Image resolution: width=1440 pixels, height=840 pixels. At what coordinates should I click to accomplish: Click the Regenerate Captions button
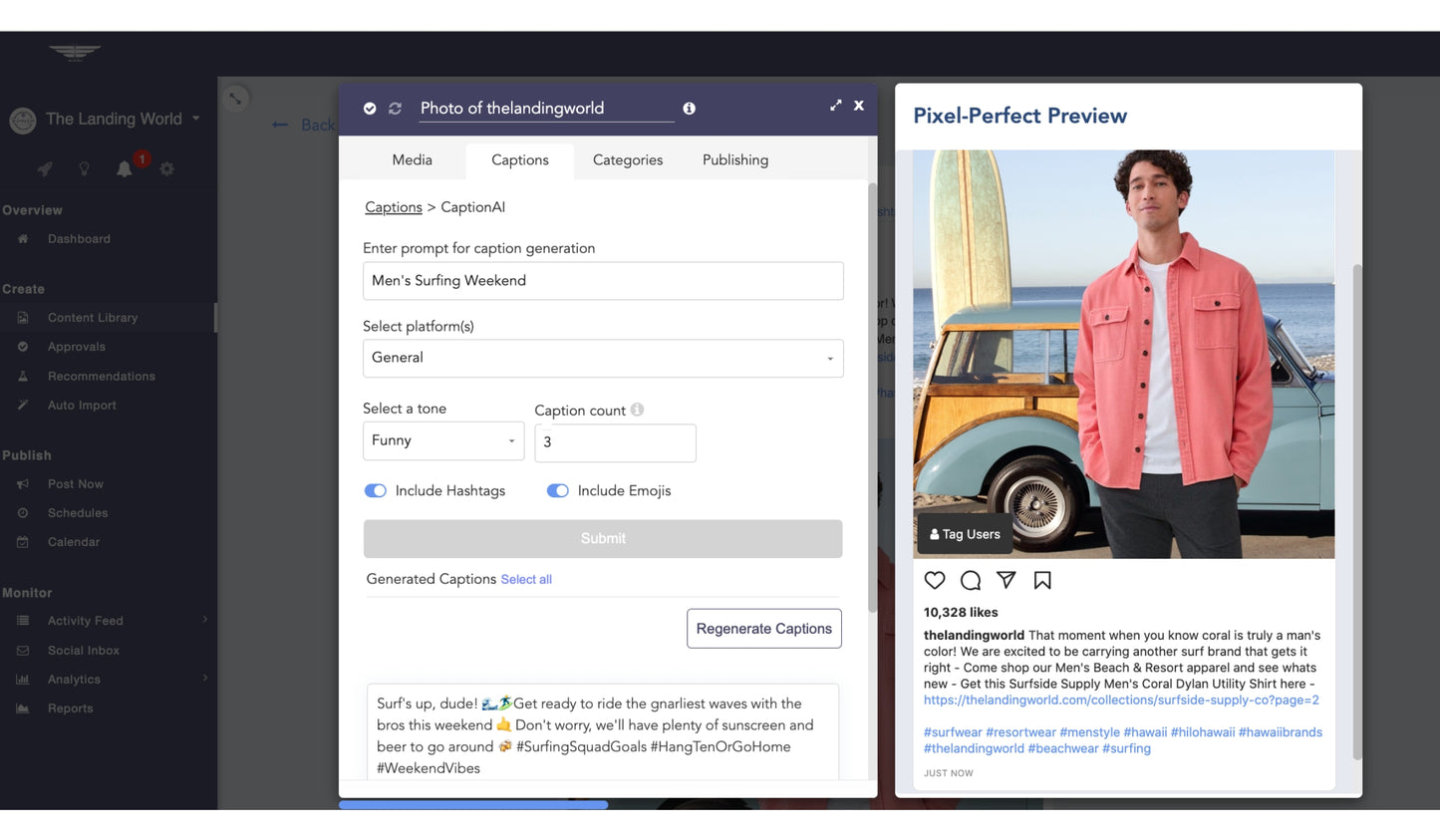763,629
